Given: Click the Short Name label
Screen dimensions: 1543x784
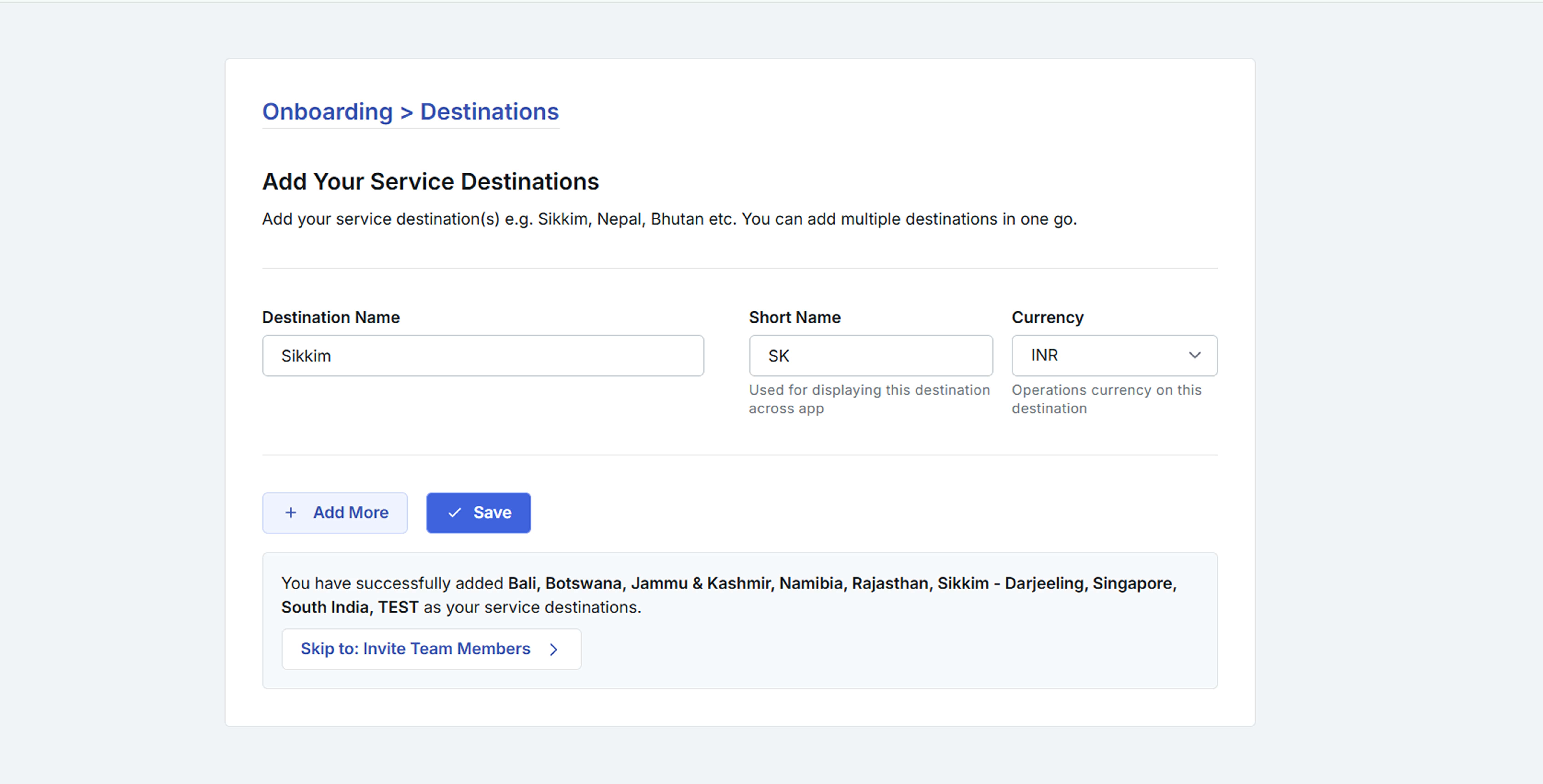Looking at the screenshot, I should [x=794, y=317].
